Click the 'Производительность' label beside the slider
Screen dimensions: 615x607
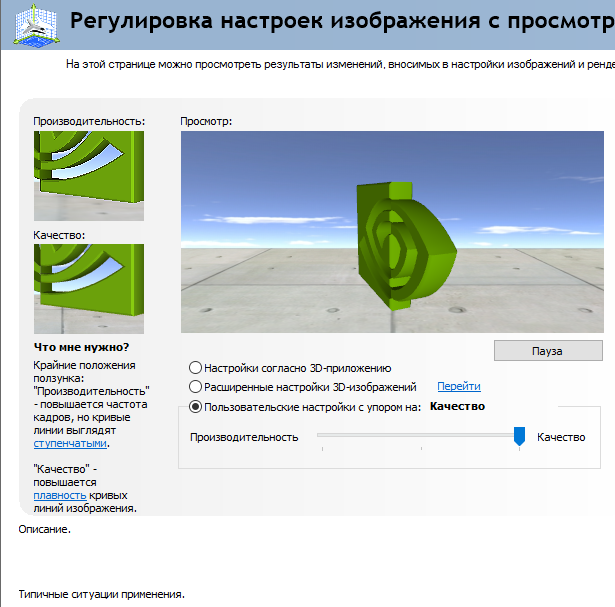pos(244,437)
